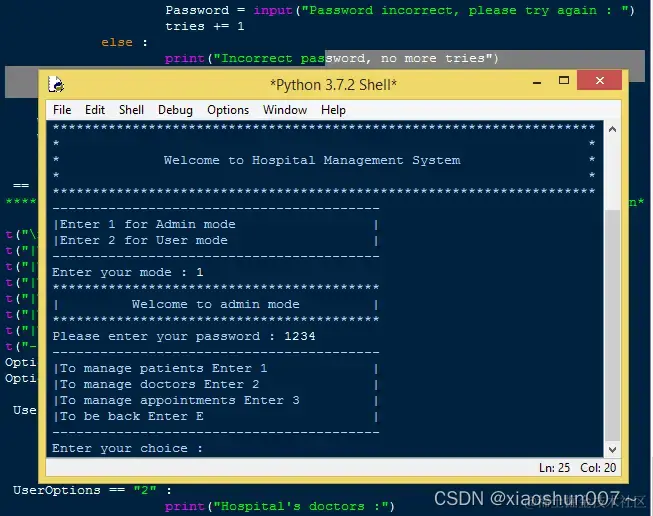Click 'Please enter your password : 1234' line

click(x=184, y=337)
